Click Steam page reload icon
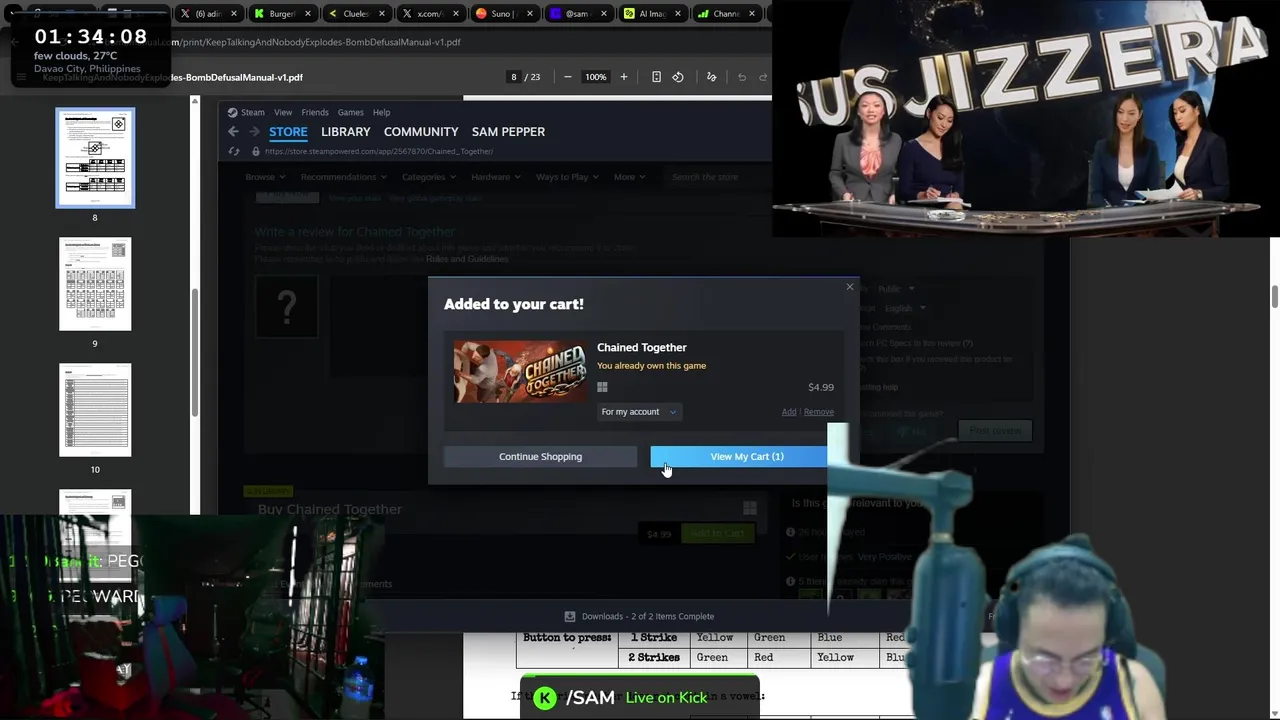Image resolution: width=1280 pixels, height=720 pixels. (x=234, y=151)
